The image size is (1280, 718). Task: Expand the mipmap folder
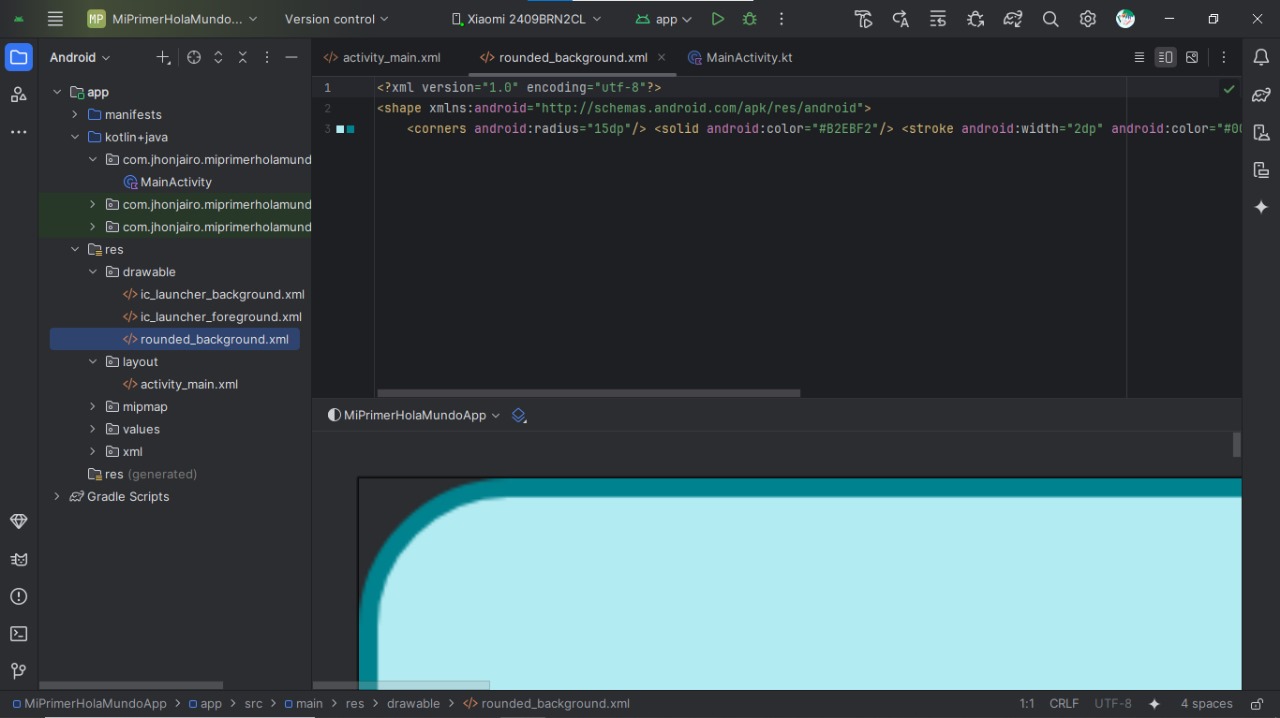pos(93,407)
